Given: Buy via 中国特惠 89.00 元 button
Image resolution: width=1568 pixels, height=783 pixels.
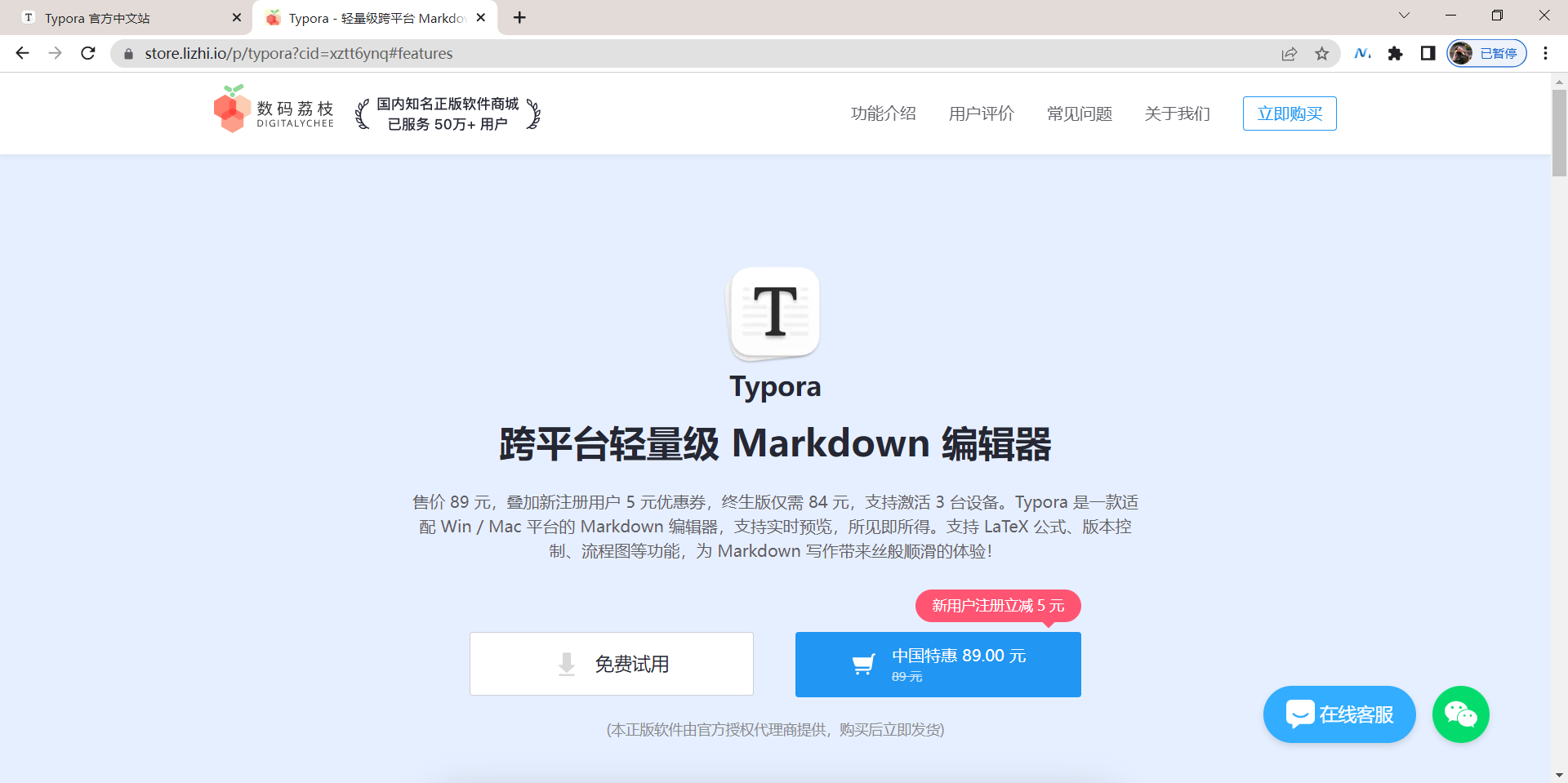Looking at the screenshot, I should tap(938, 665).
